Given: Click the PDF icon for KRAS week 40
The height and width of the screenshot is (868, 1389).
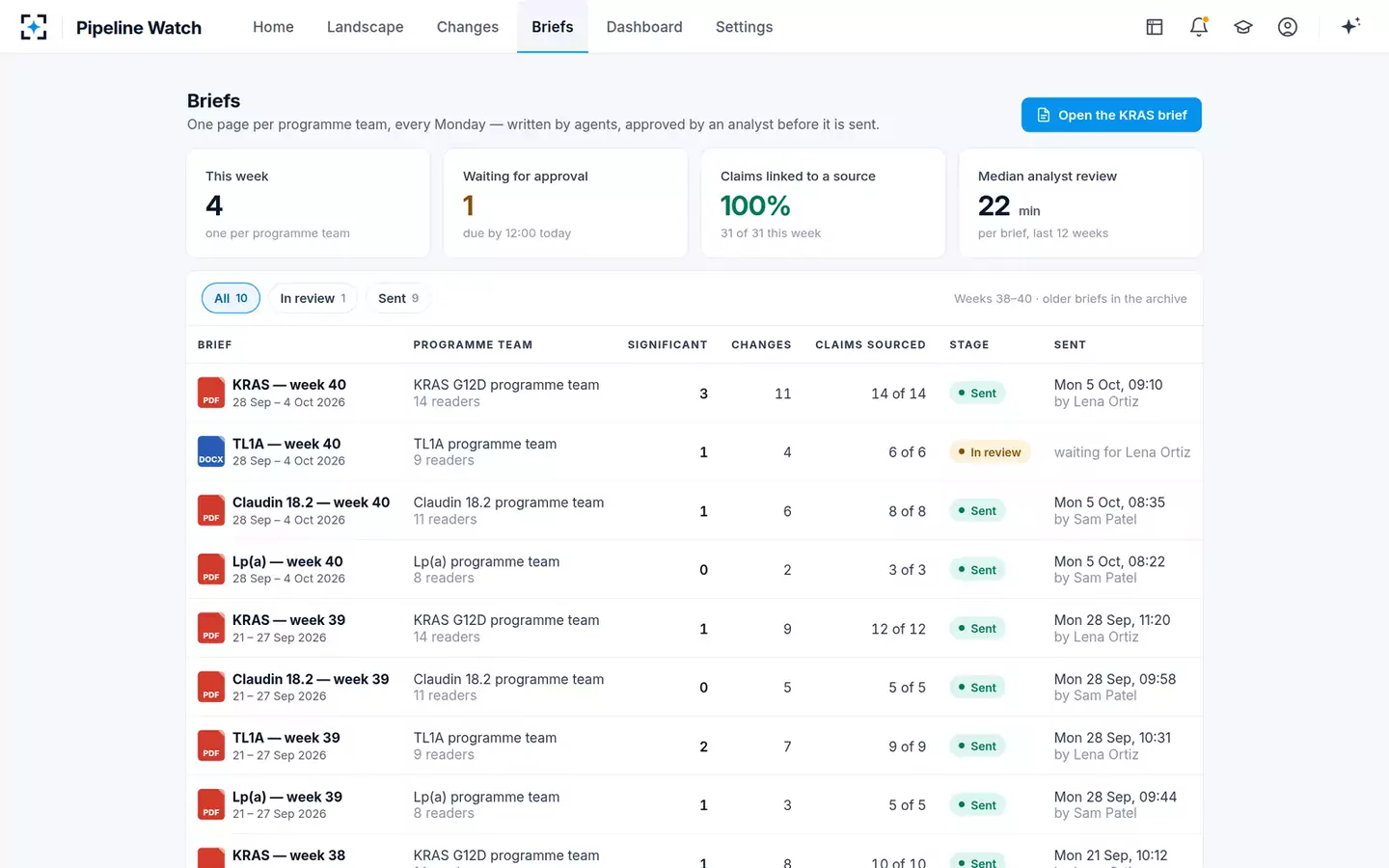Looking at the screenshot, I should click(211, 393).
